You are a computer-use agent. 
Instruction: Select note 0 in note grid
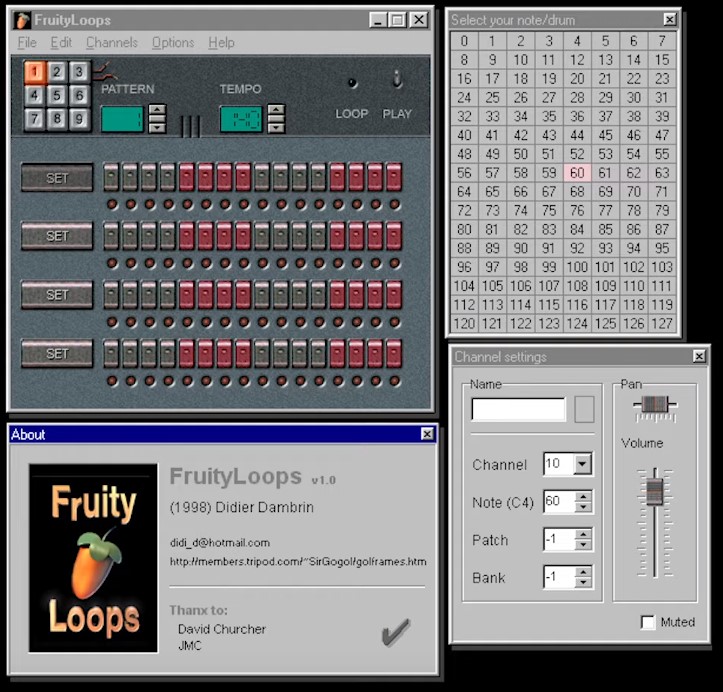pos(464,41)
